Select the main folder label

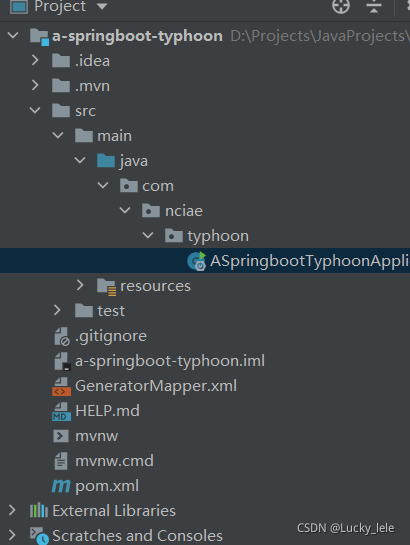click(115, 136)
